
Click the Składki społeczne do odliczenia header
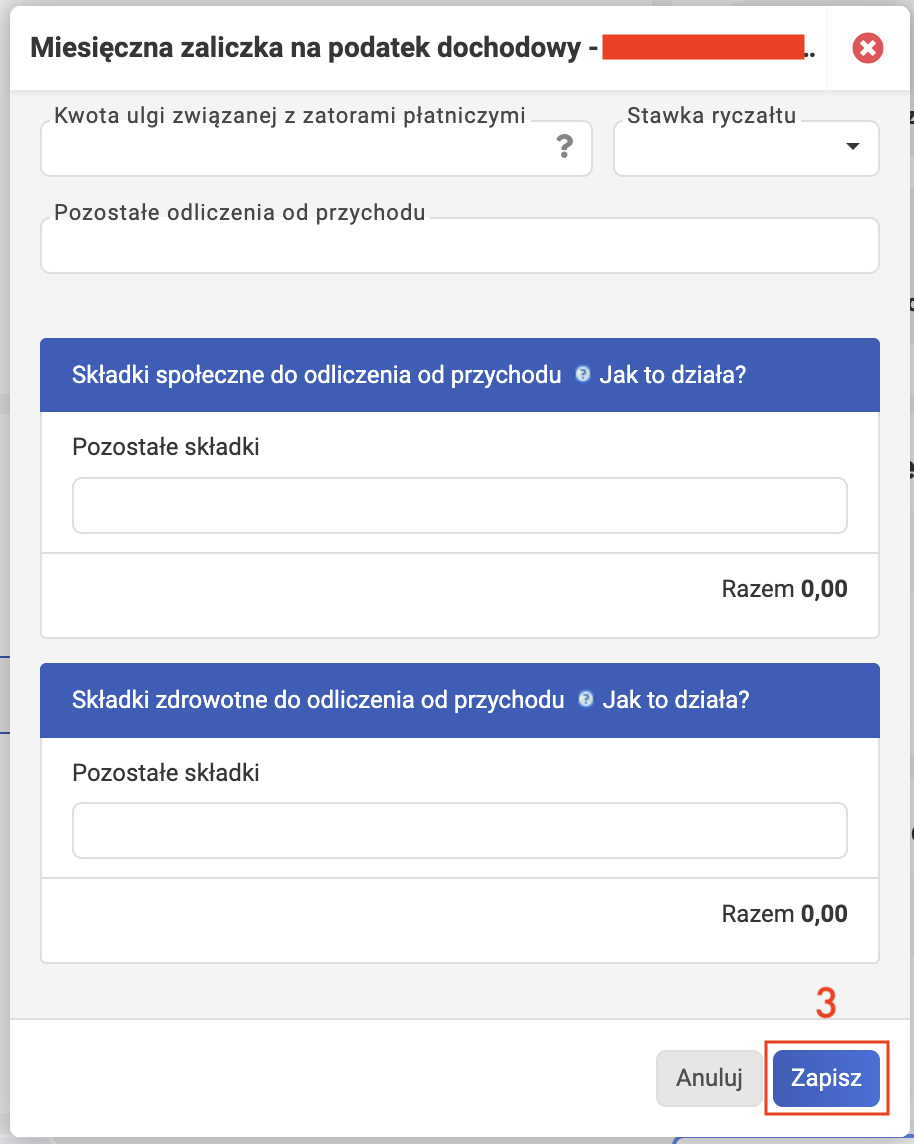point(317,375)
